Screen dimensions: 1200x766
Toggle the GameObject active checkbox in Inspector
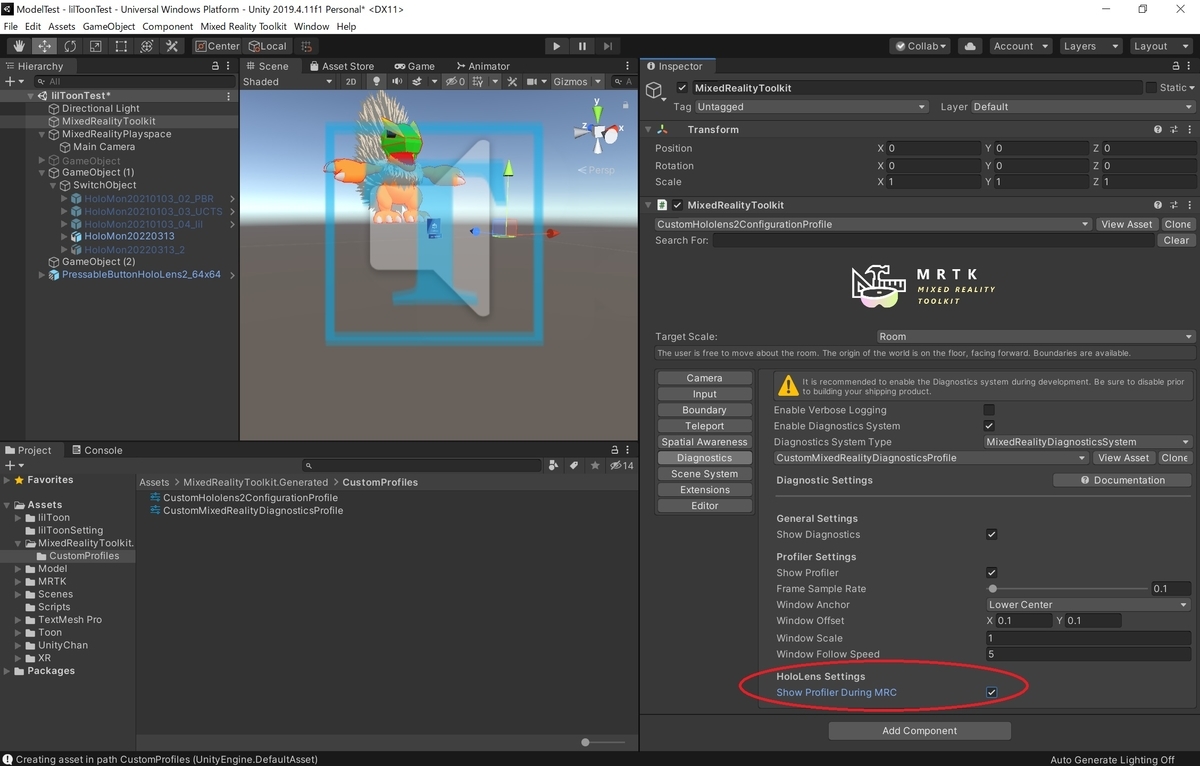tap(682, 88)
